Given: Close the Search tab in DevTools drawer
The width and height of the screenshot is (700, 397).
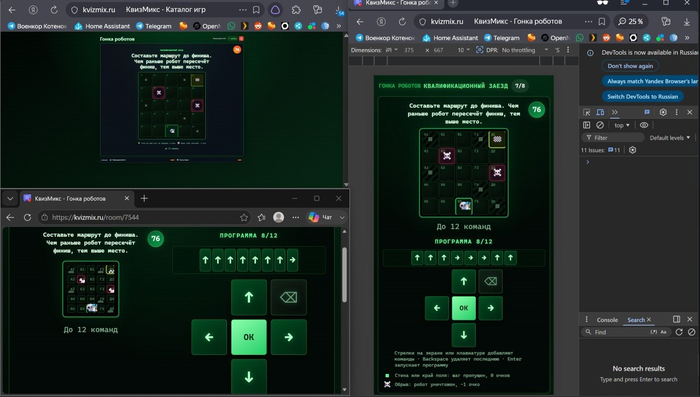Looking at the screenshot, I should coord(649,320).
